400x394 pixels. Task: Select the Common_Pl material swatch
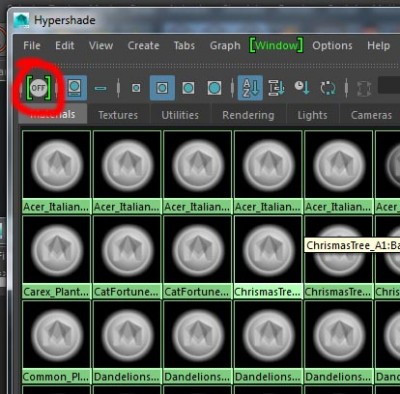pos(56,342)
